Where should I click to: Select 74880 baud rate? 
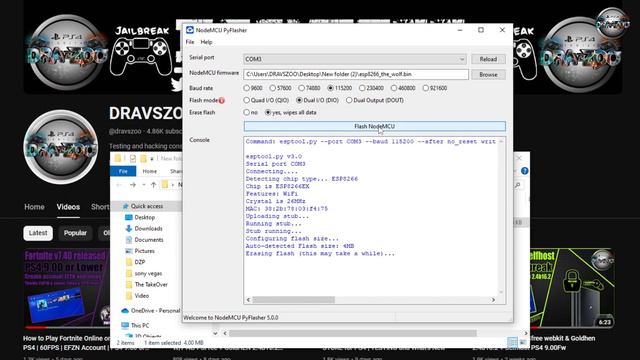[x=309, y=88]
